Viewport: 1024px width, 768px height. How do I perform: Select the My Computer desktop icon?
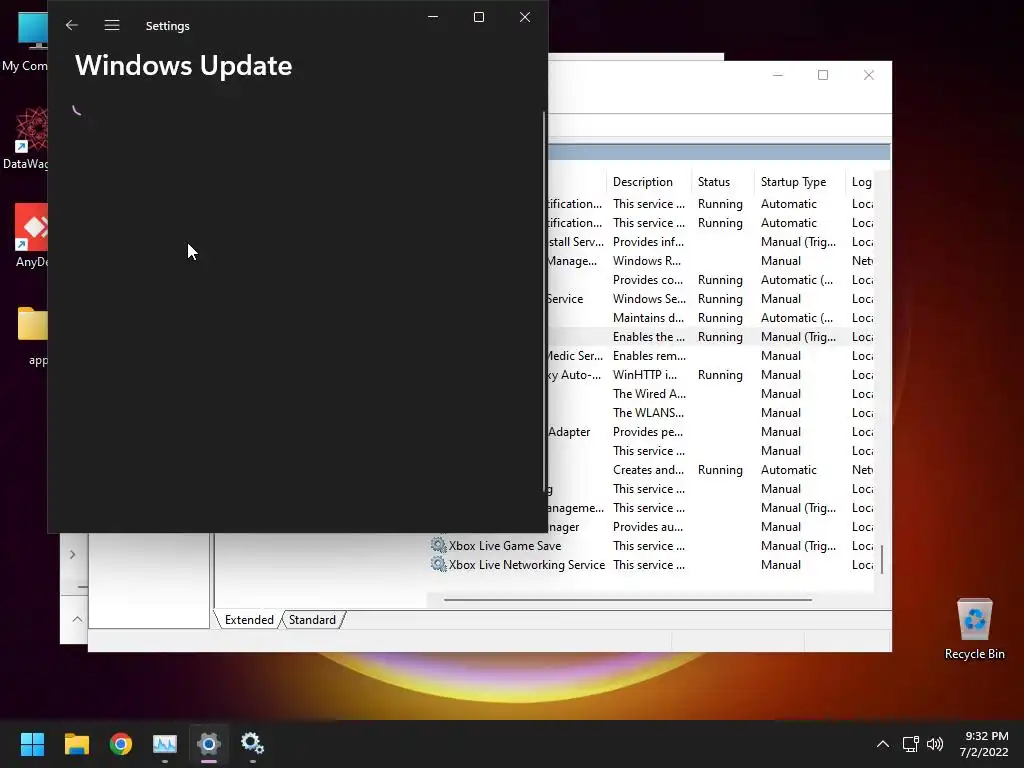[25, 40]
